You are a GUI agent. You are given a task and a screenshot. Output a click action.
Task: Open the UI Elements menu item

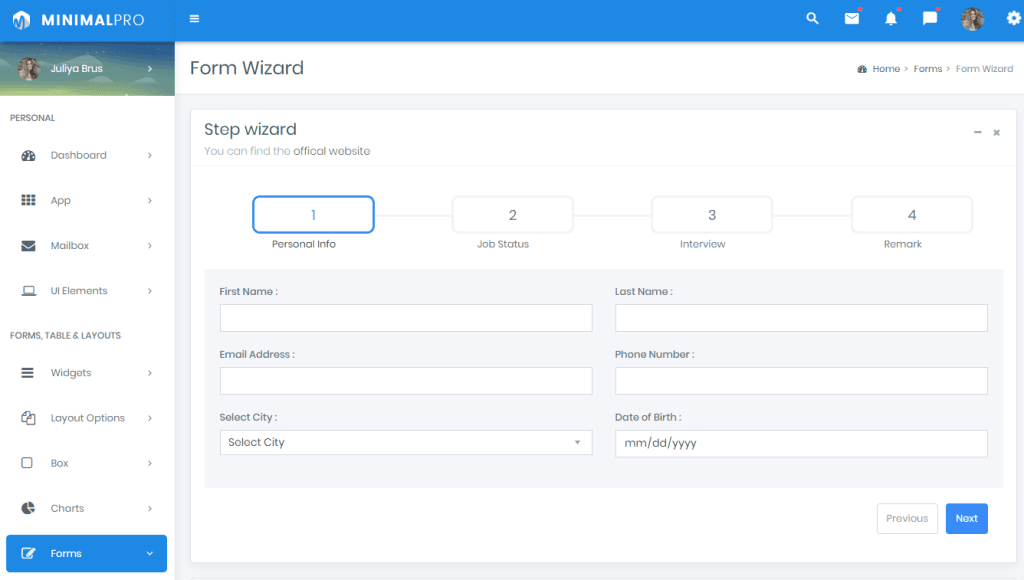pos(87,291)
